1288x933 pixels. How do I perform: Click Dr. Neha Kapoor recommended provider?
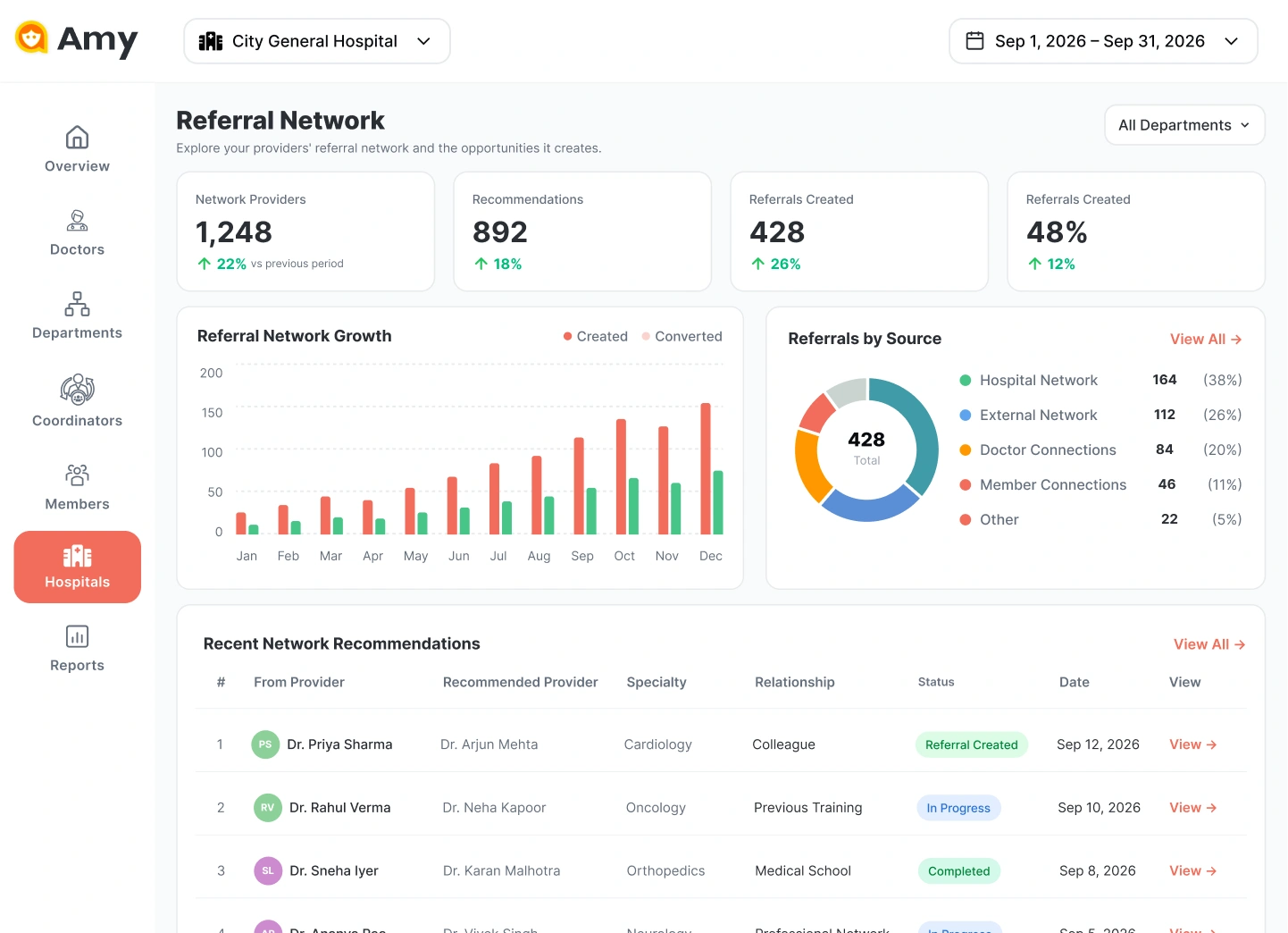(x=494, y=808)
